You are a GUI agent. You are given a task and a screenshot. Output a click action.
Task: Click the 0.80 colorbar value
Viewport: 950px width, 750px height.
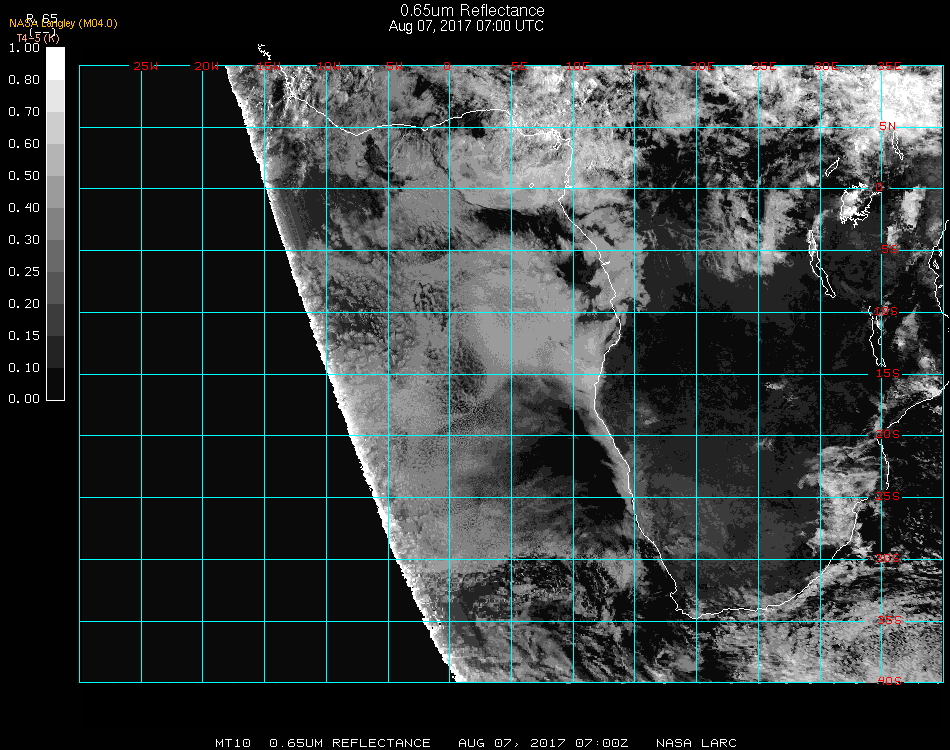(24, 79)
